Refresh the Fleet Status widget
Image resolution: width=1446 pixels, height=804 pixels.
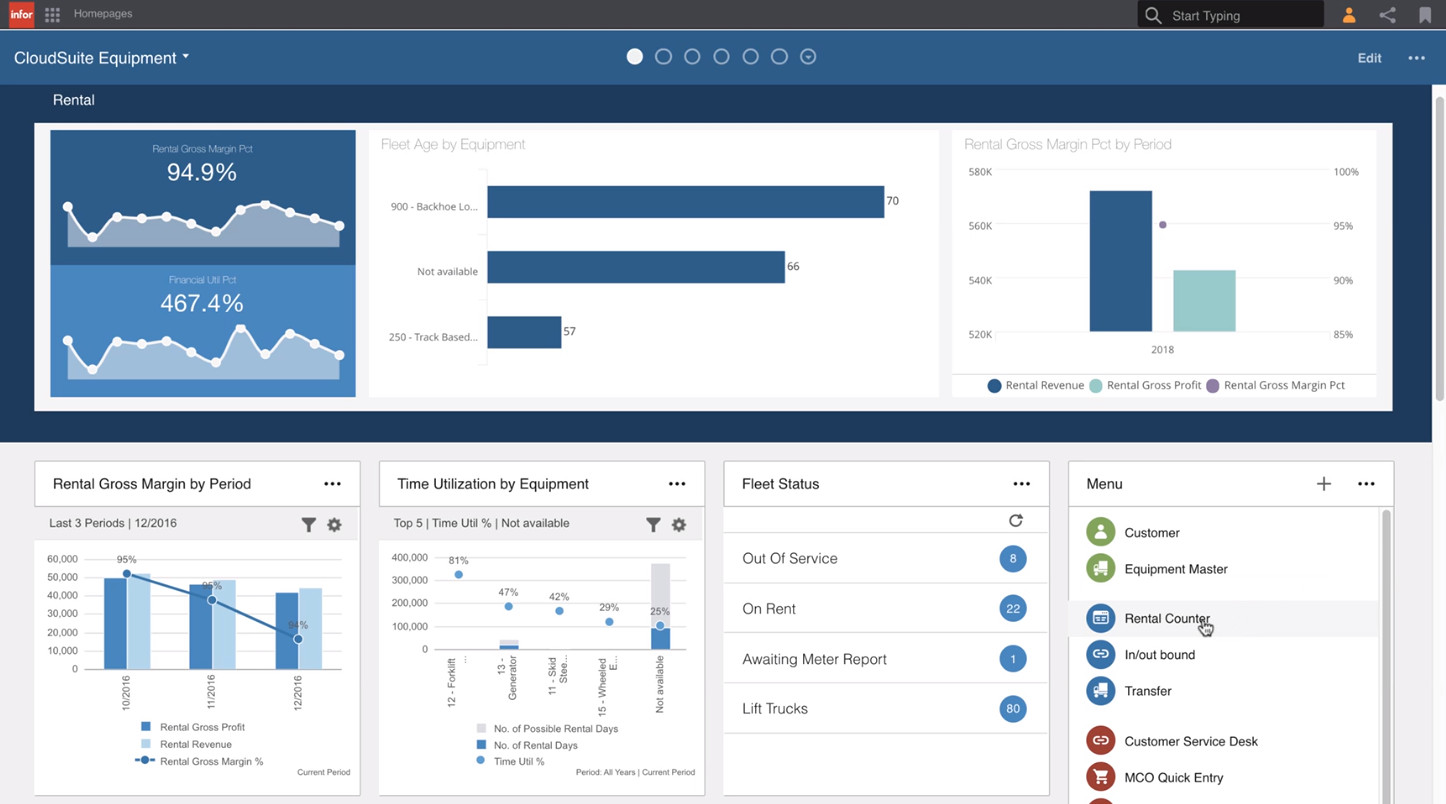tap(1016, 520)
